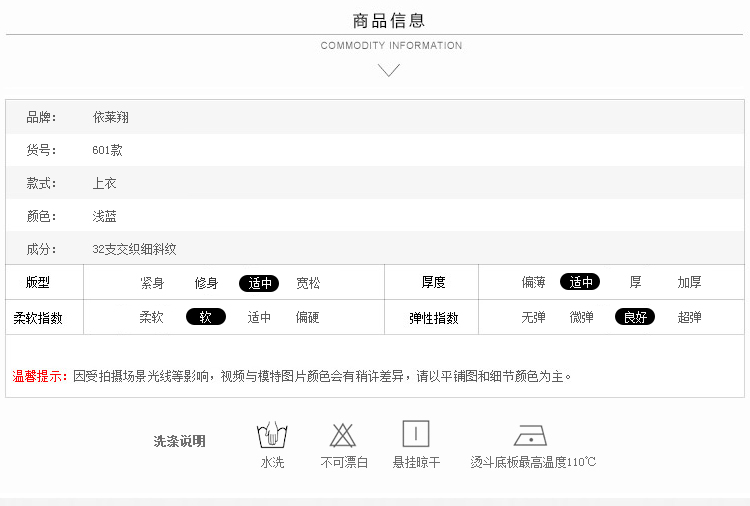This screenshot has width=750, height=506.
Task: Click the 烫斗底板最高温度110℃ caption
Action: pos(533,462)
